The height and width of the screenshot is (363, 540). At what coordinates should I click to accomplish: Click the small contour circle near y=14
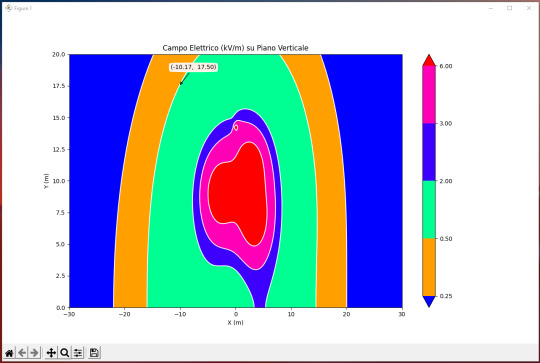(236, 127)
